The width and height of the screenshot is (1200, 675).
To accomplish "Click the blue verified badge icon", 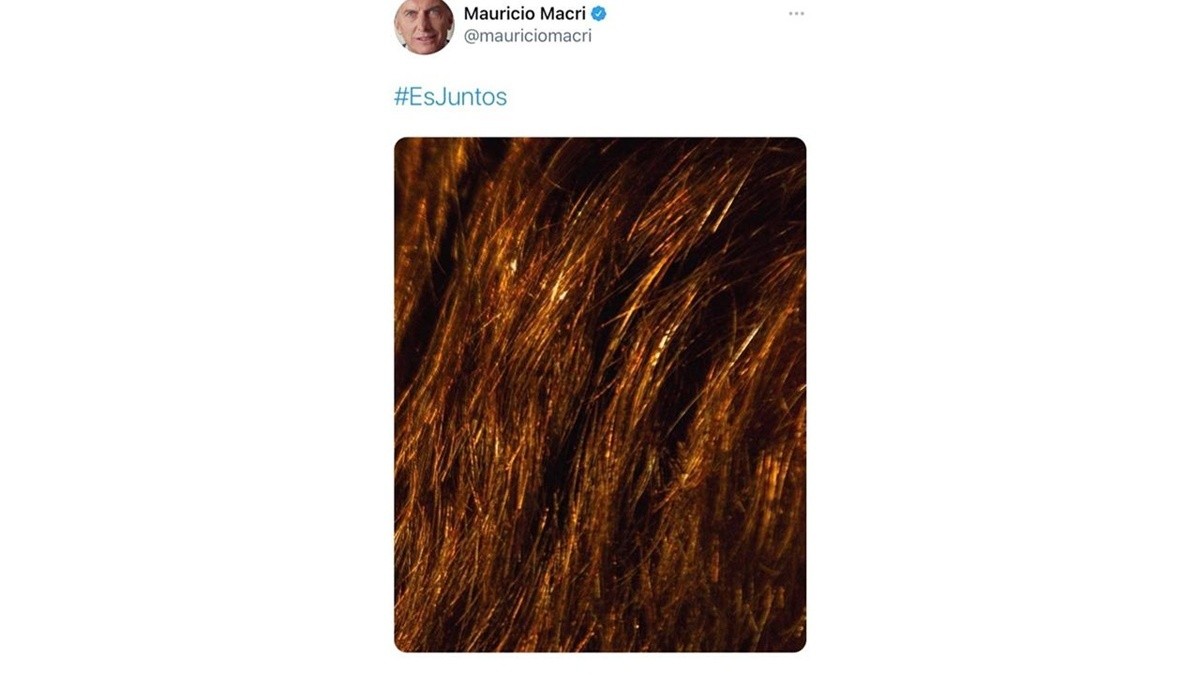I will coord(599,14).
